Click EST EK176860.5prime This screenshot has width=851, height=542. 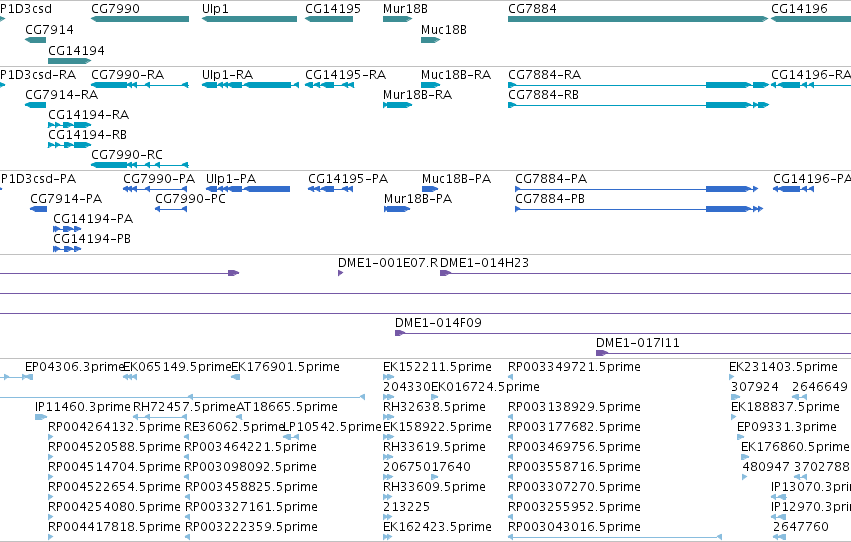pyautogui.click(x=795, y=447)
